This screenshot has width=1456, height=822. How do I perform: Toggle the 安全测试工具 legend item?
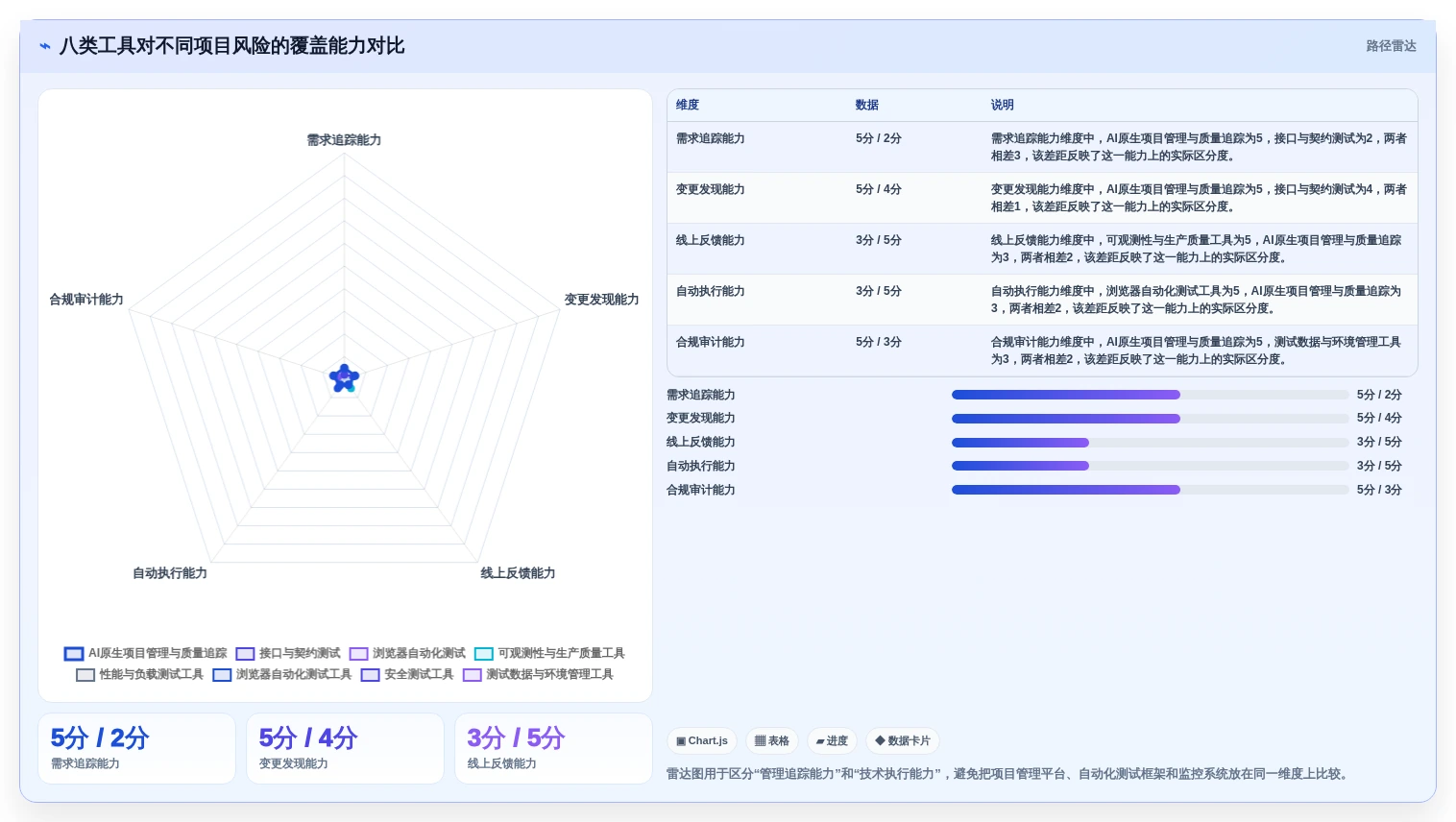407,675
